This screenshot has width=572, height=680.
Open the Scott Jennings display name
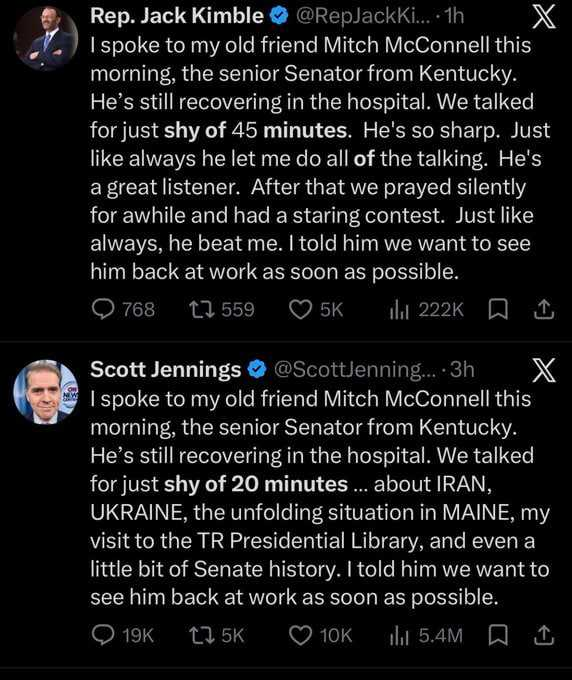click(x=165, y=369)
